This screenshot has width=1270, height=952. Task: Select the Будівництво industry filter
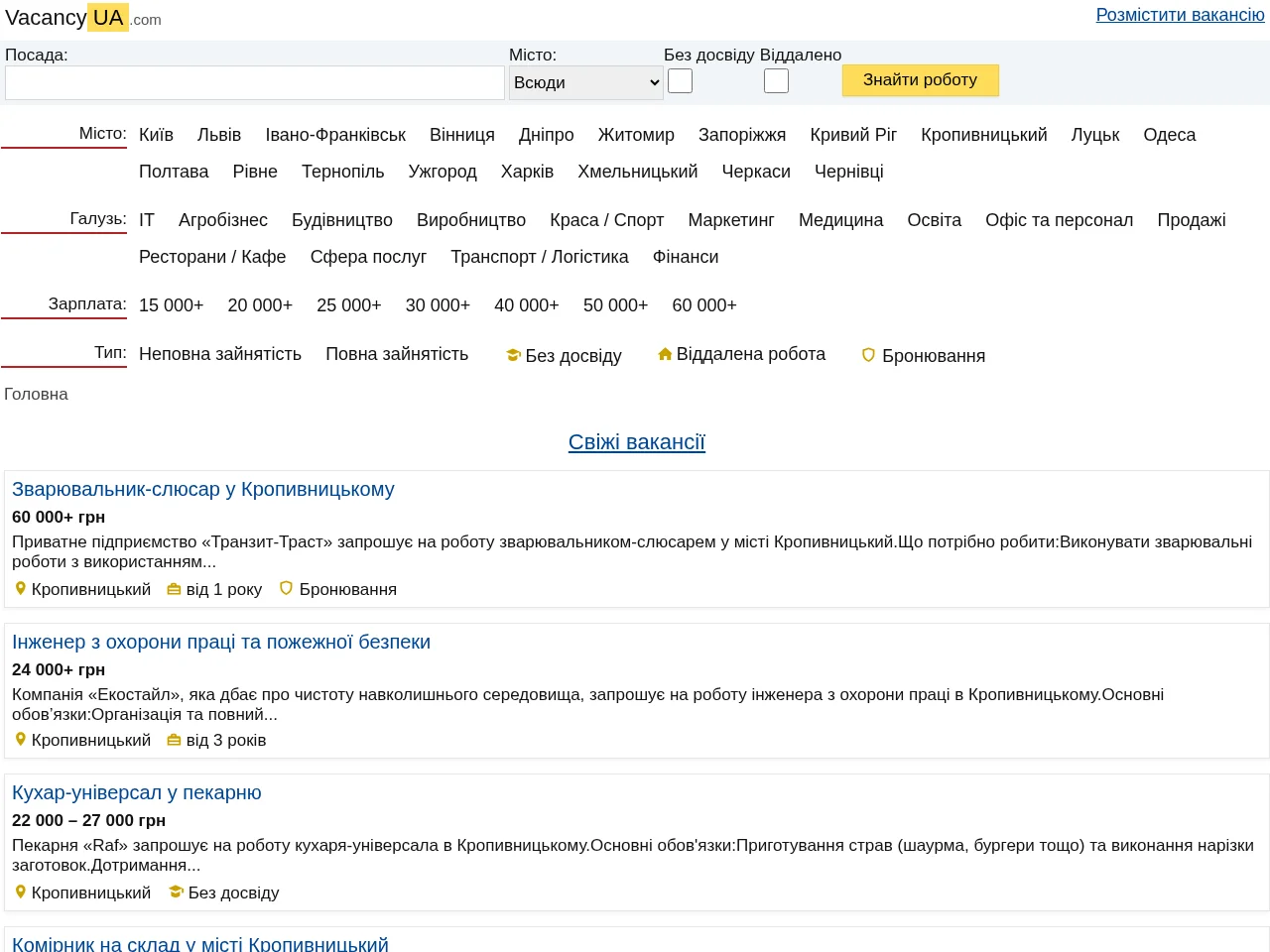(342, 220)
